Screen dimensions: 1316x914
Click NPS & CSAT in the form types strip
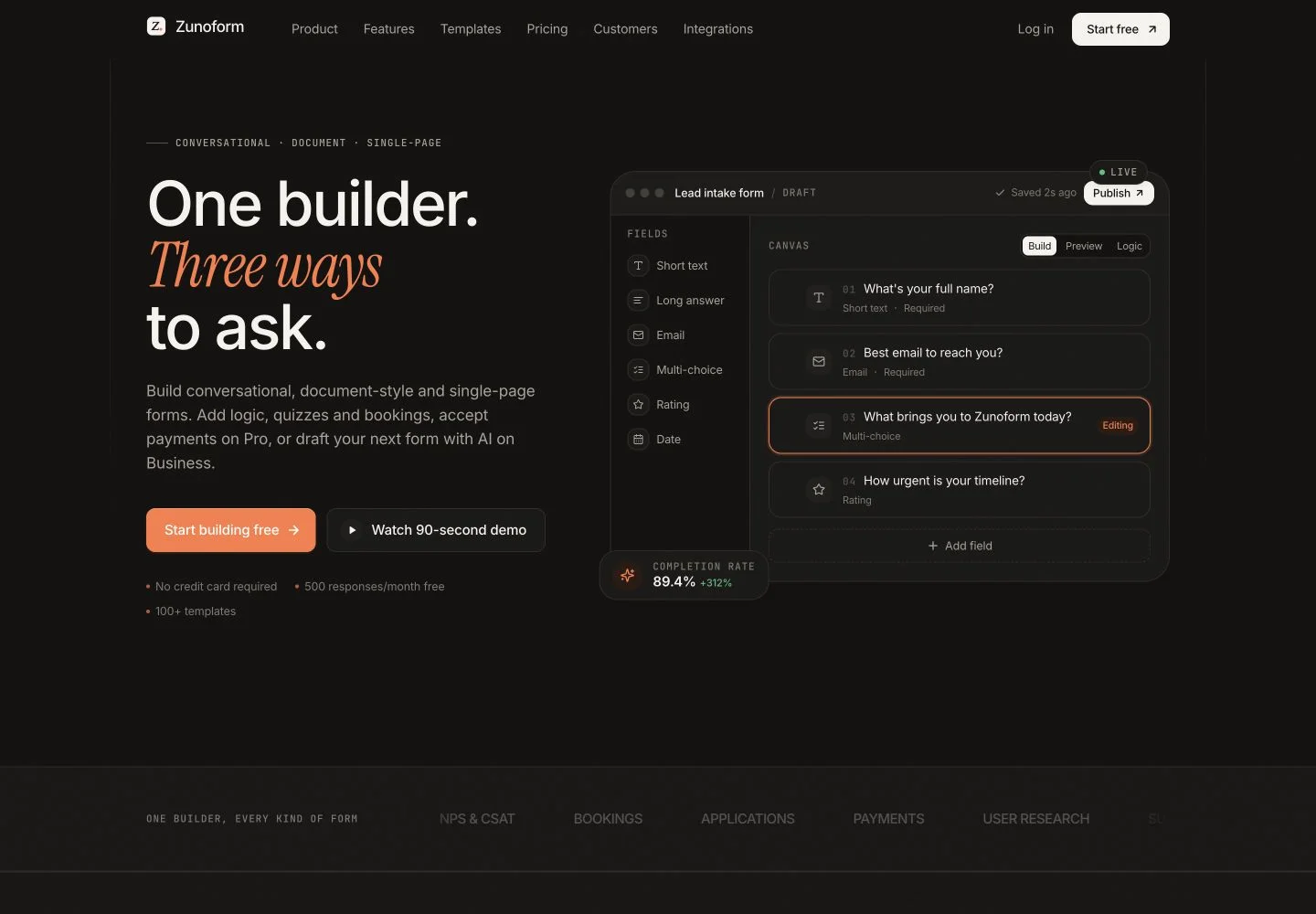[x=477, y=819]
